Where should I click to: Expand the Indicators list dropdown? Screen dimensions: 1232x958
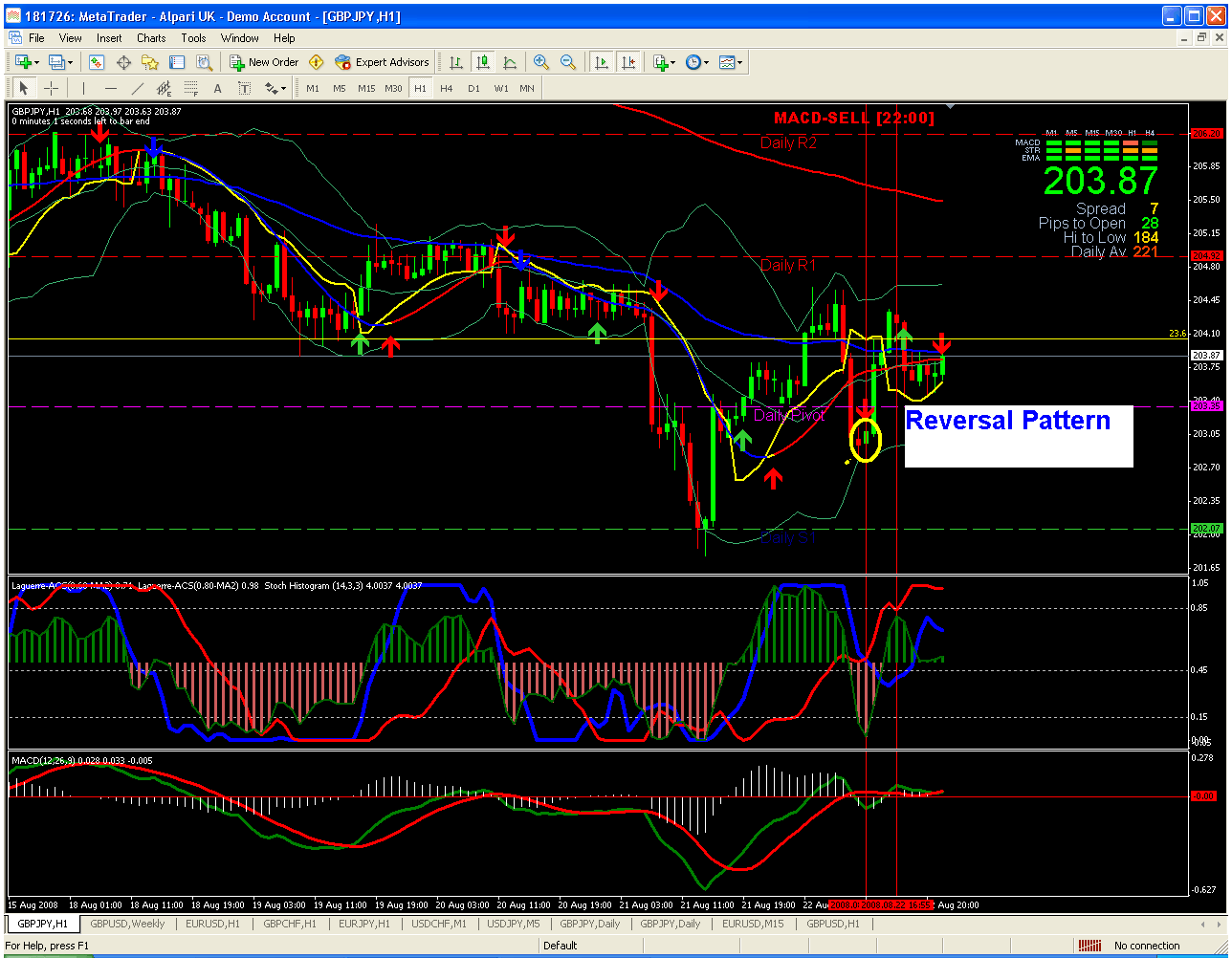point(665,62)
